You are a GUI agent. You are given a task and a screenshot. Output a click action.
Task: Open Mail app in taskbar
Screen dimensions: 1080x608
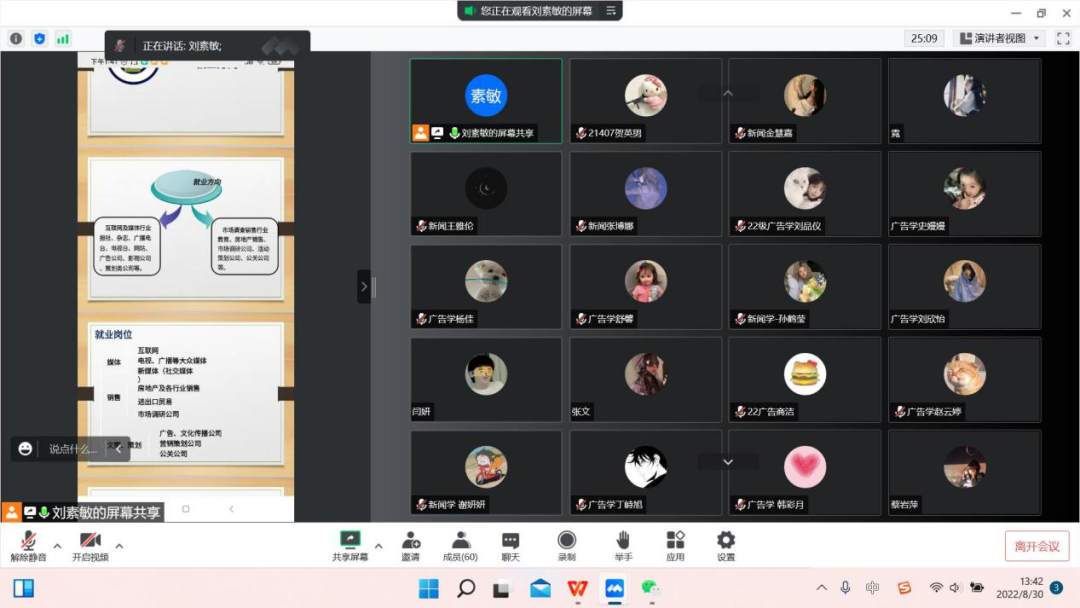pyautogui.click(x=540, y=589)
